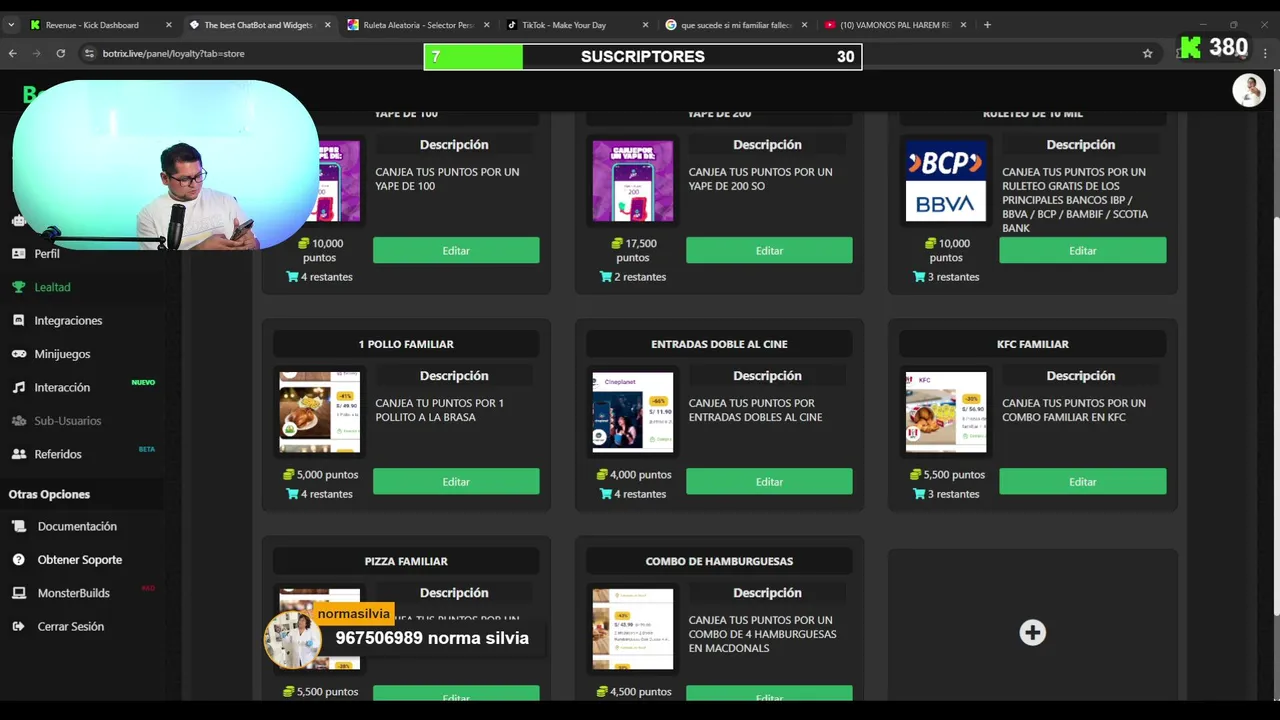
Task: Go back in browser history
Action: tap(13, 53)
